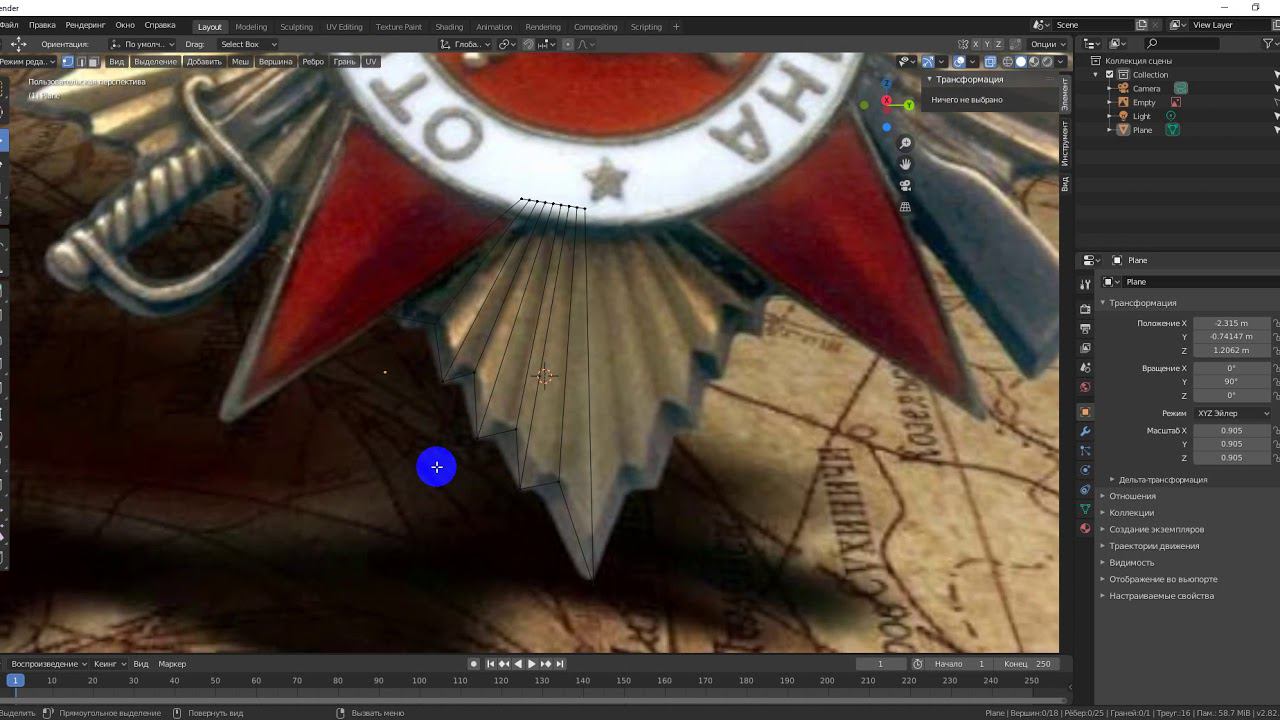Open the 'Маркер' timeline menu
Image resolution: width=1280 pixels, height=720 pixels.
point(172,664)
